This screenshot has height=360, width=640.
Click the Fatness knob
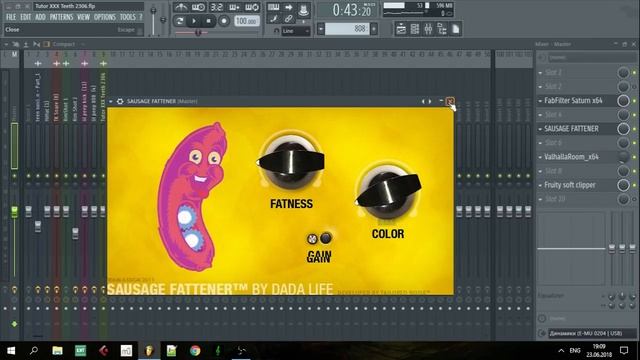[x=291, y=162]
